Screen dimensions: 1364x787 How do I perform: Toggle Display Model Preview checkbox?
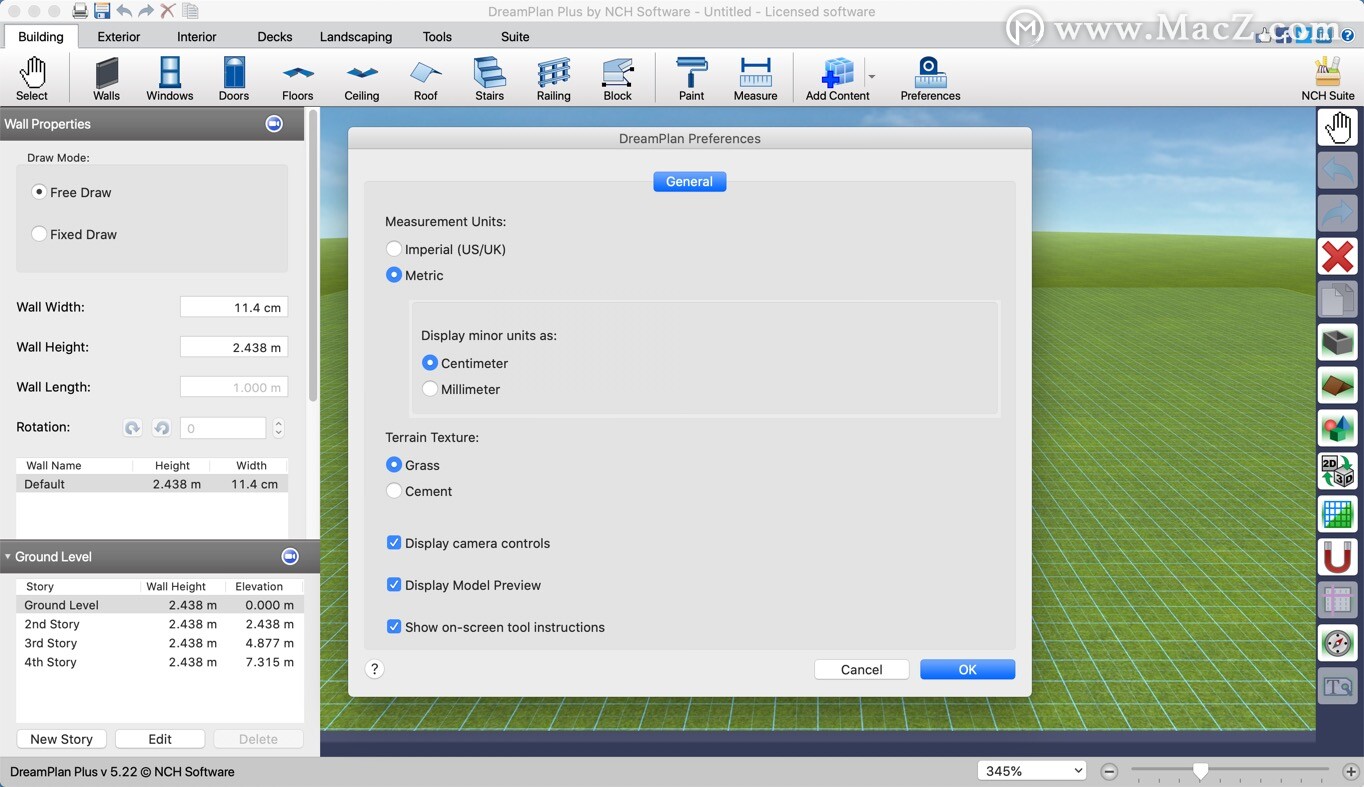(x=394, y=585)
